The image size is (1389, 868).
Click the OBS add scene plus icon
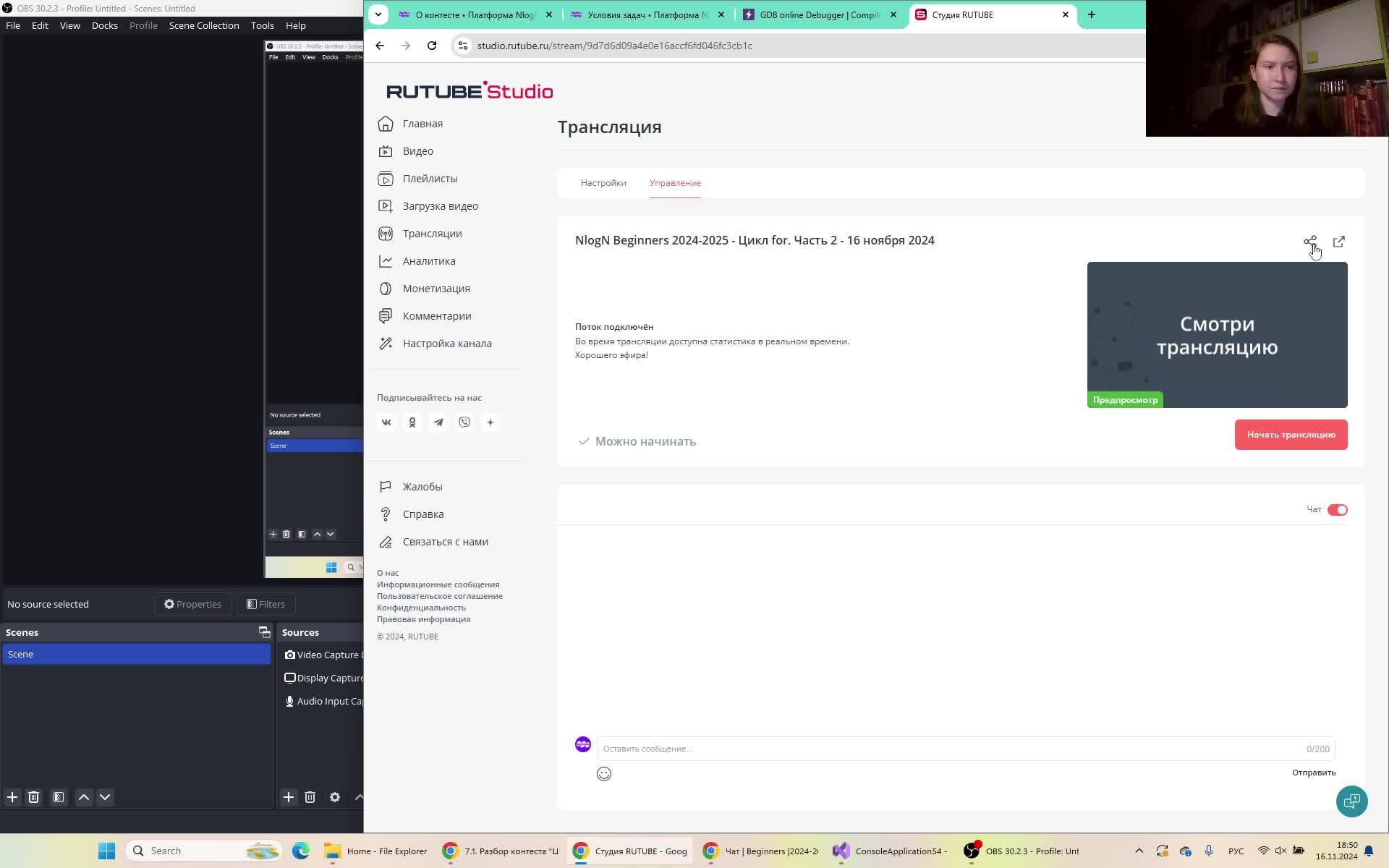coord(12,797)
